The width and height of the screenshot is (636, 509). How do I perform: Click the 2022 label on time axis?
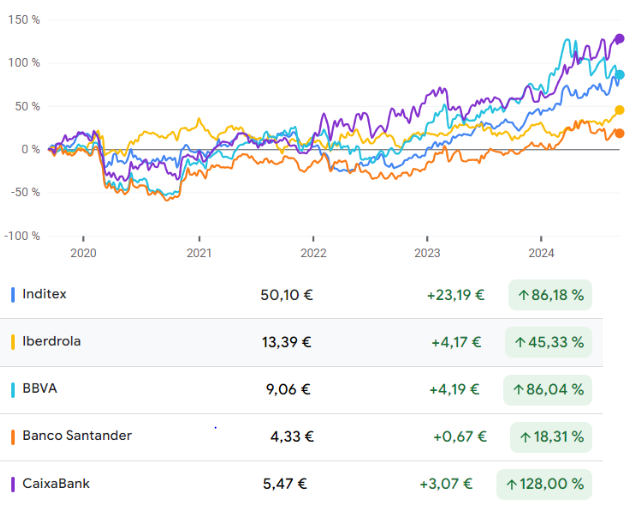click(x=314, y=253)
